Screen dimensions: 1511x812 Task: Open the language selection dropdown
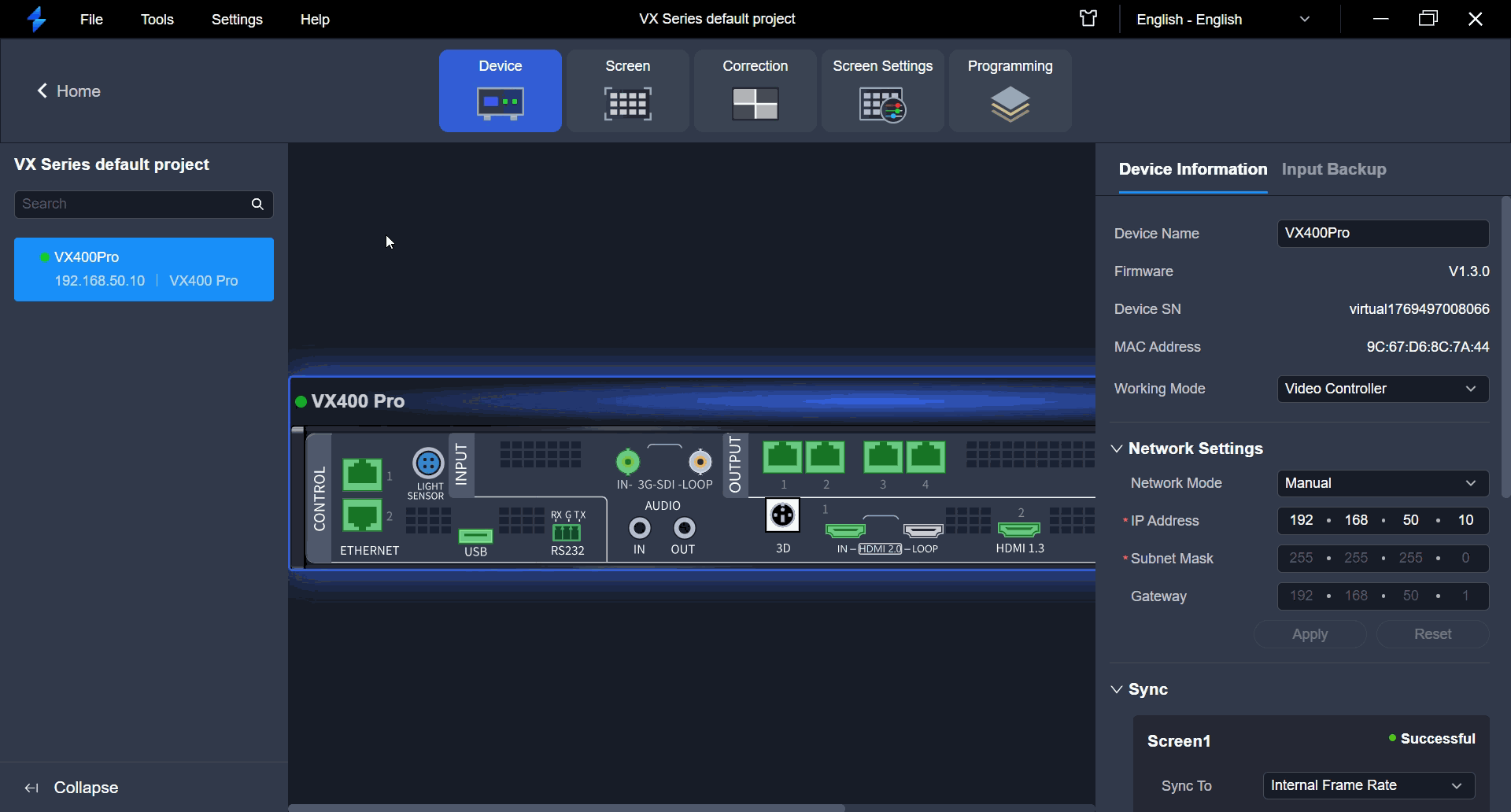pos(1223,19)
